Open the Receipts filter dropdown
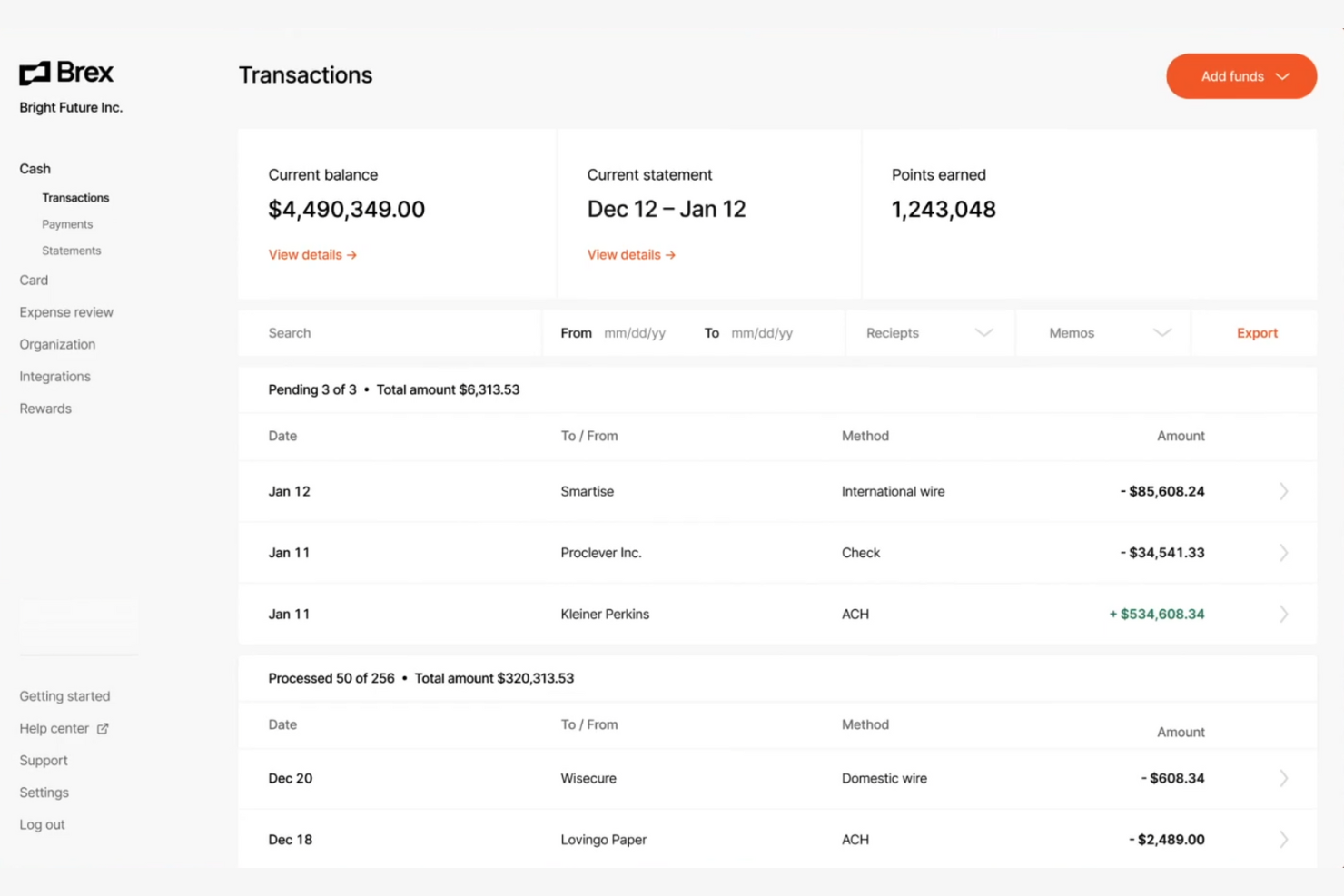The image size is (1344, 896). pos(928,332)
